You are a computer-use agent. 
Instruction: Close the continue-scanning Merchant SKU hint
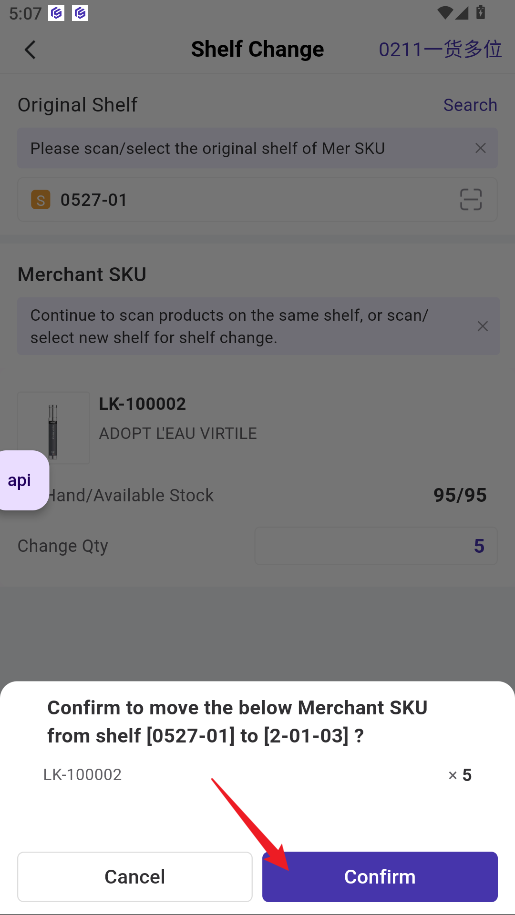tap(483, 326)
